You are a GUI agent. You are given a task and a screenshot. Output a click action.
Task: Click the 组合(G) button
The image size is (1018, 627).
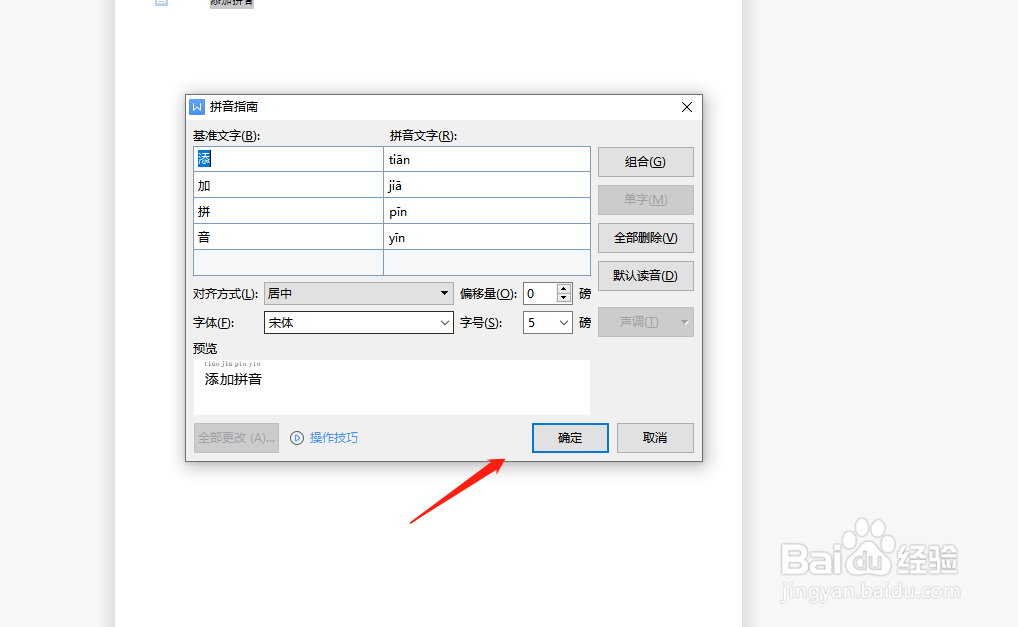coord(645,162)
